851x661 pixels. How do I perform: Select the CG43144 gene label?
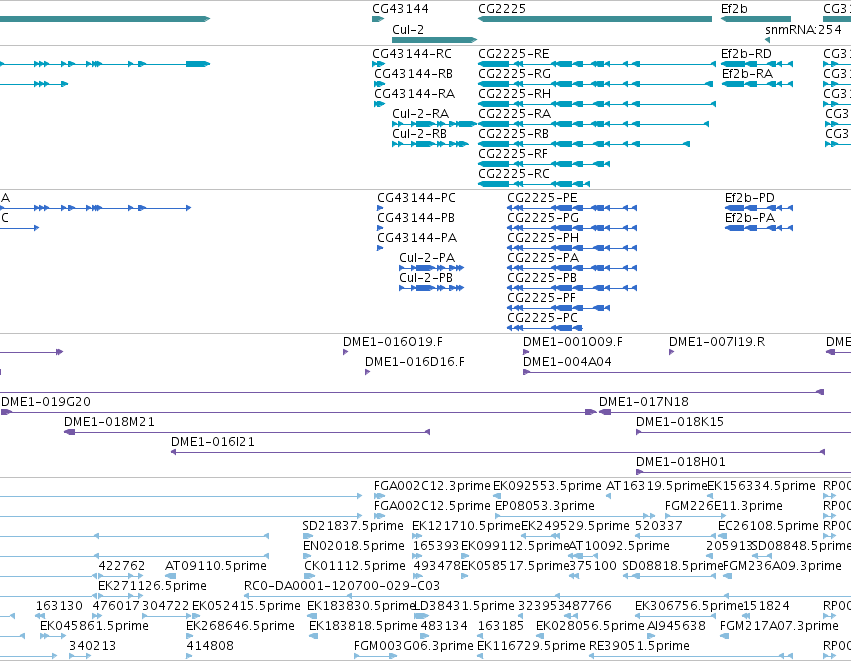pyautogui.click(x=400, y=9)
